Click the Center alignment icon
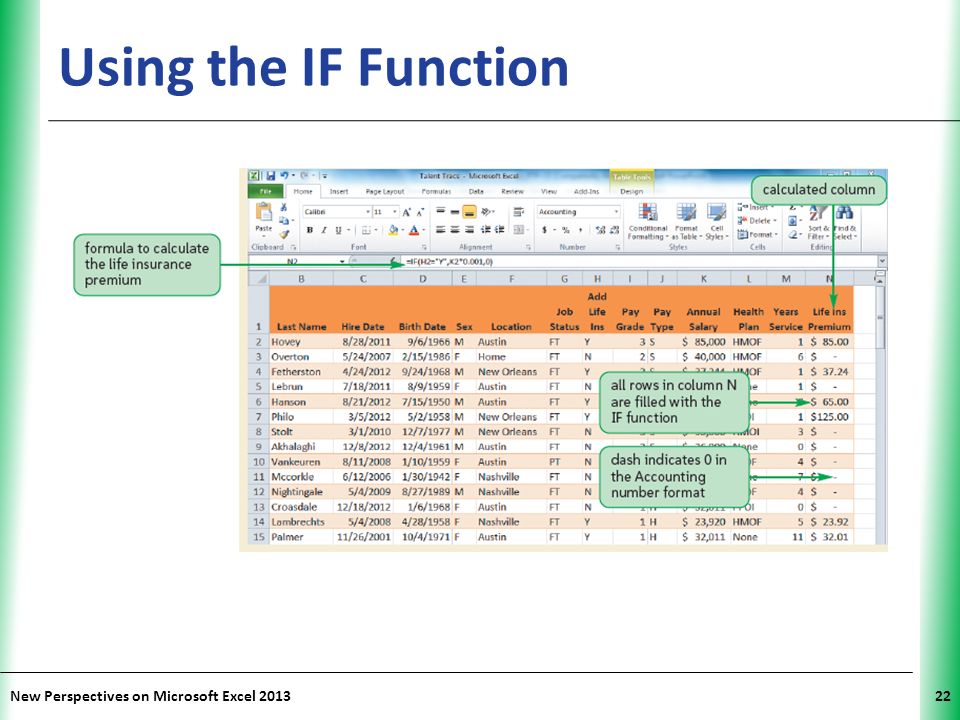 tap(454, 230)
